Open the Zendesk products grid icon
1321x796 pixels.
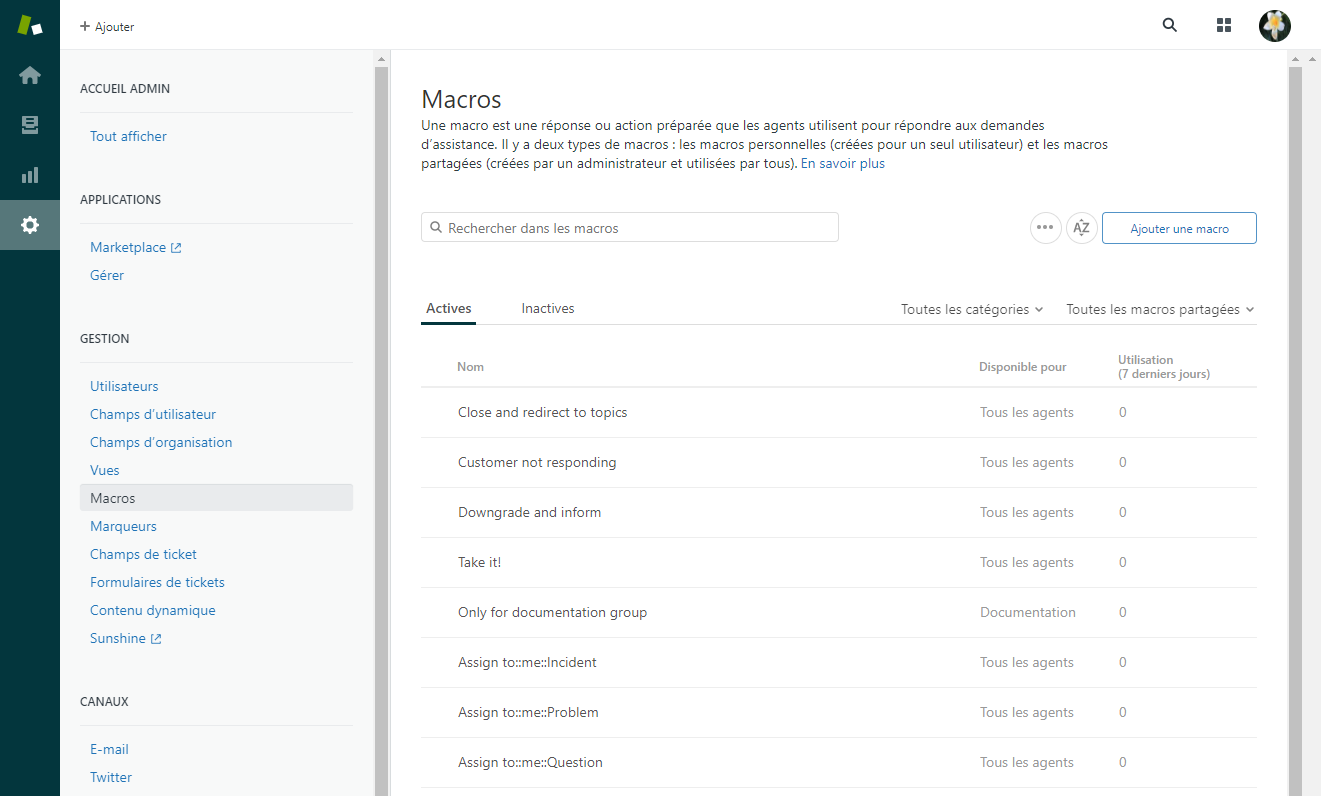[x=1224, y=26]
